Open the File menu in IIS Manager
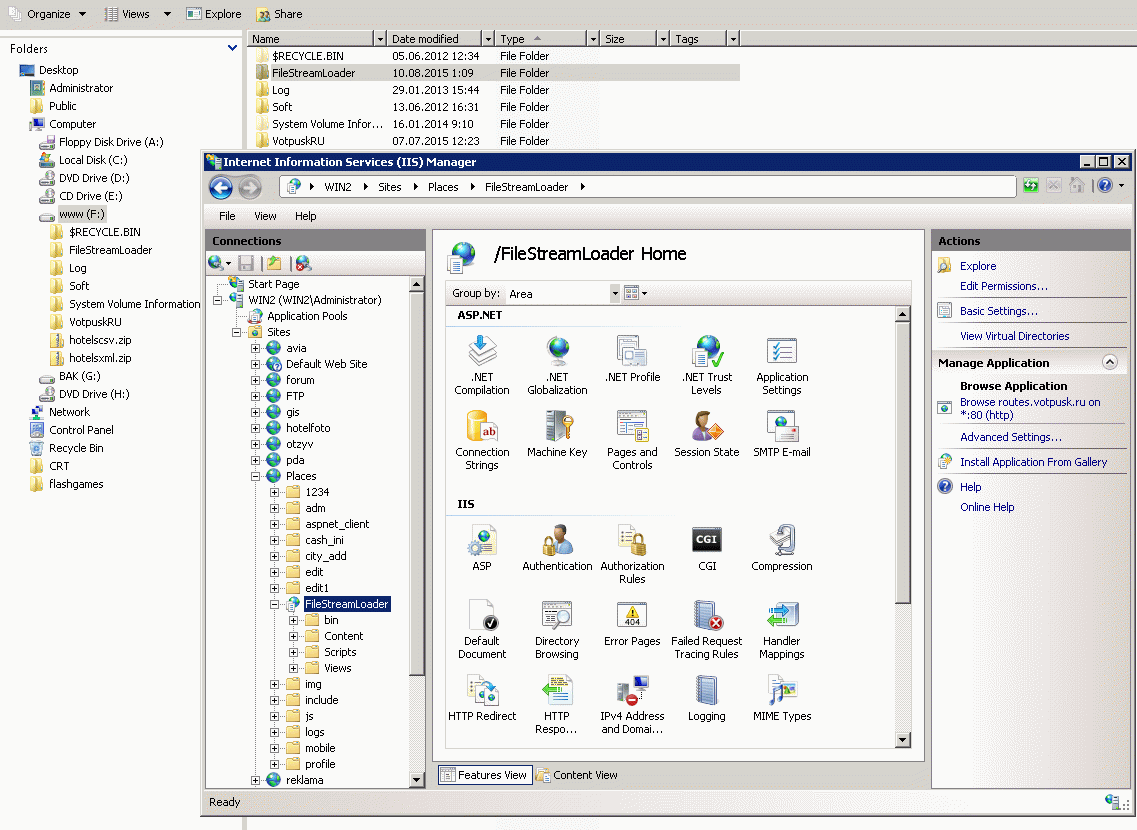Screen dimensions: 1137x830 coord(227,216)
